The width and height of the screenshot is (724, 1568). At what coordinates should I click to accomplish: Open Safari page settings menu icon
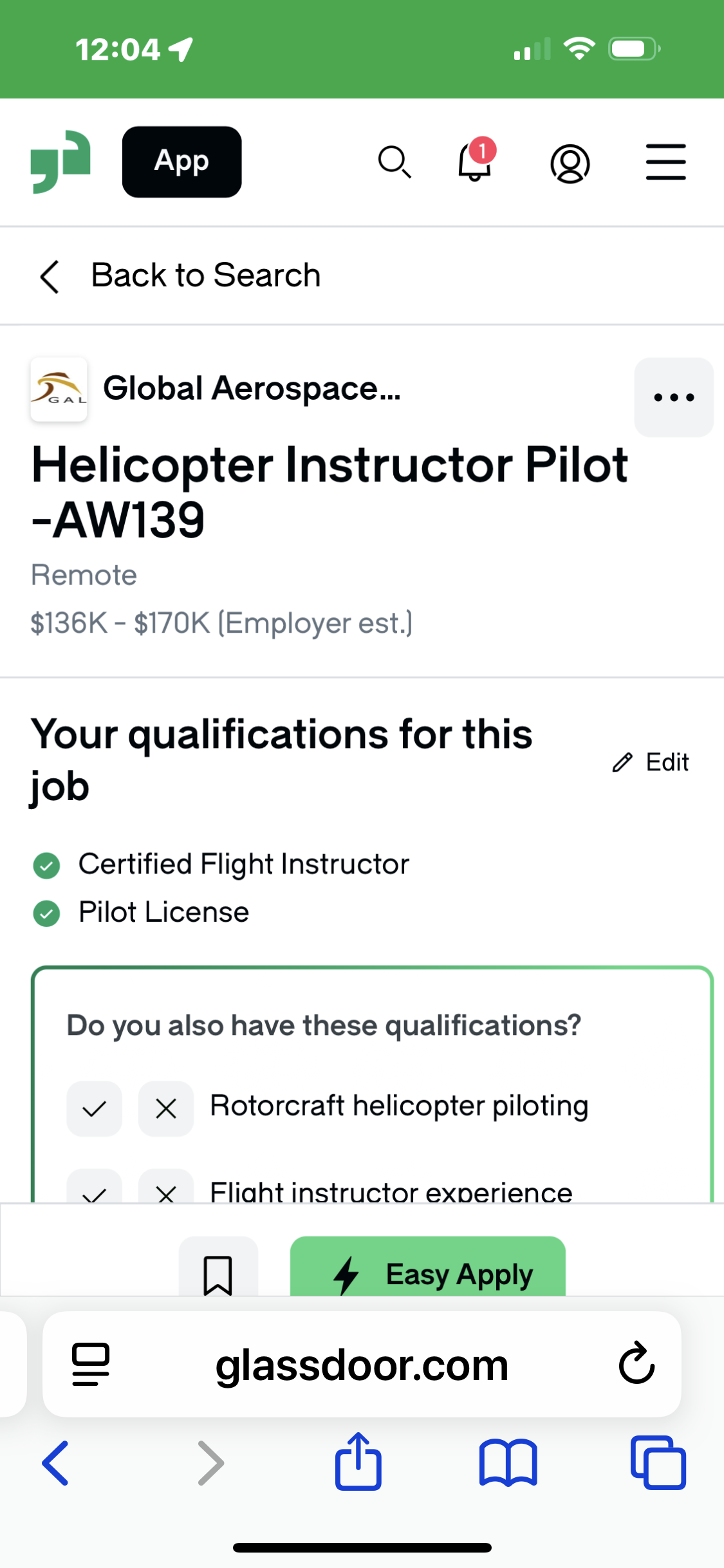91,1364
